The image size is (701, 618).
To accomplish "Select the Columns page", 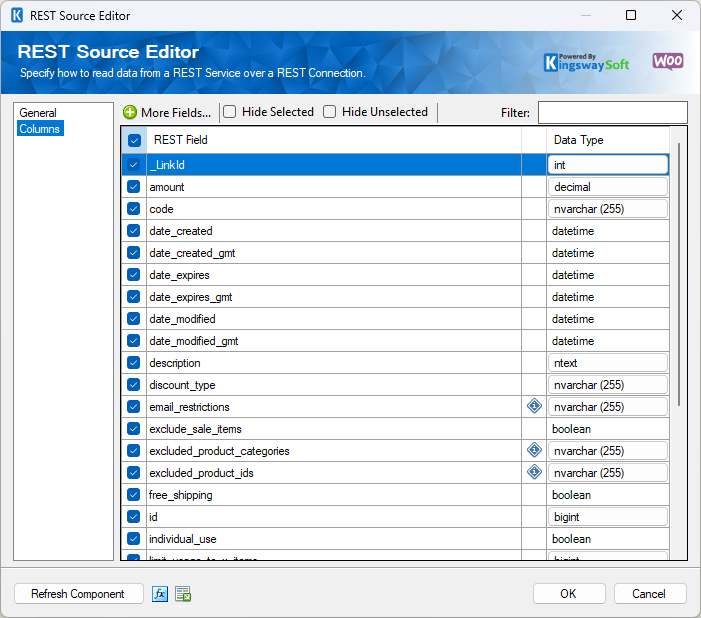I will pos(40,128).
